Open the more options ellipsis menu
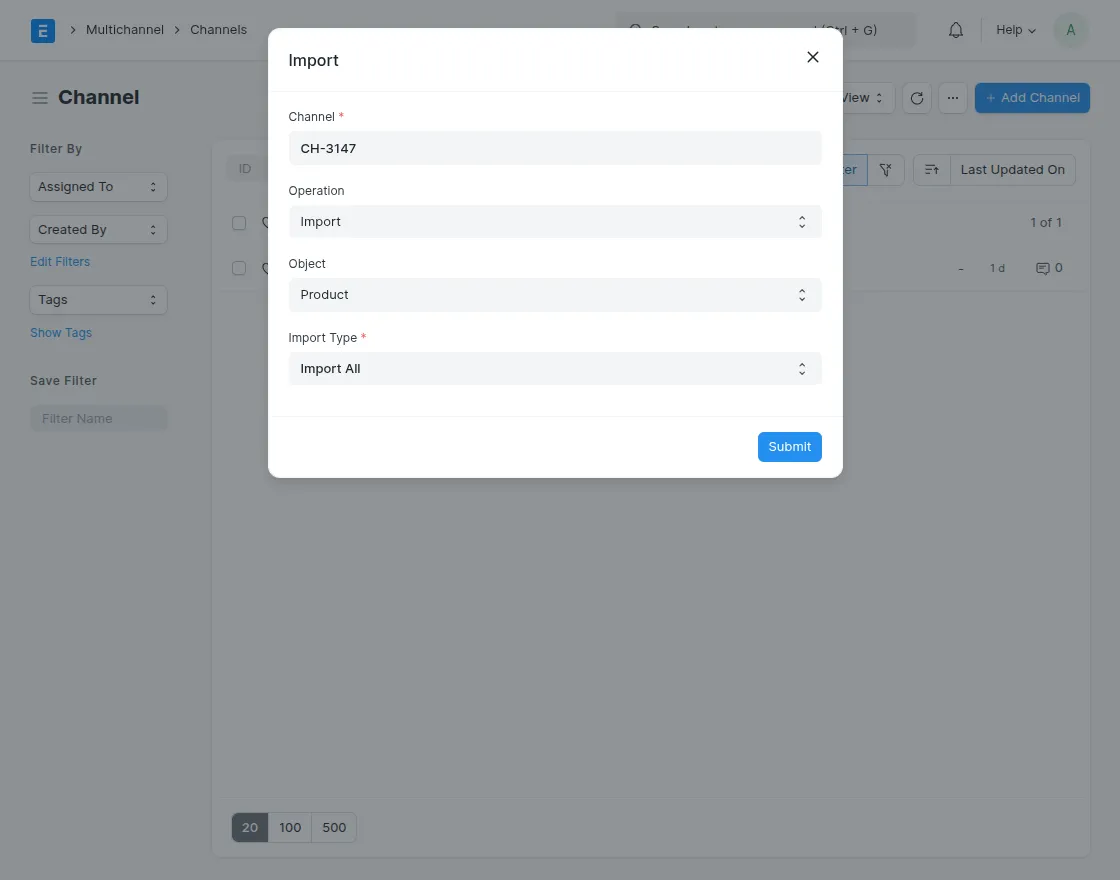The image size is (1120, 880). 952,98
